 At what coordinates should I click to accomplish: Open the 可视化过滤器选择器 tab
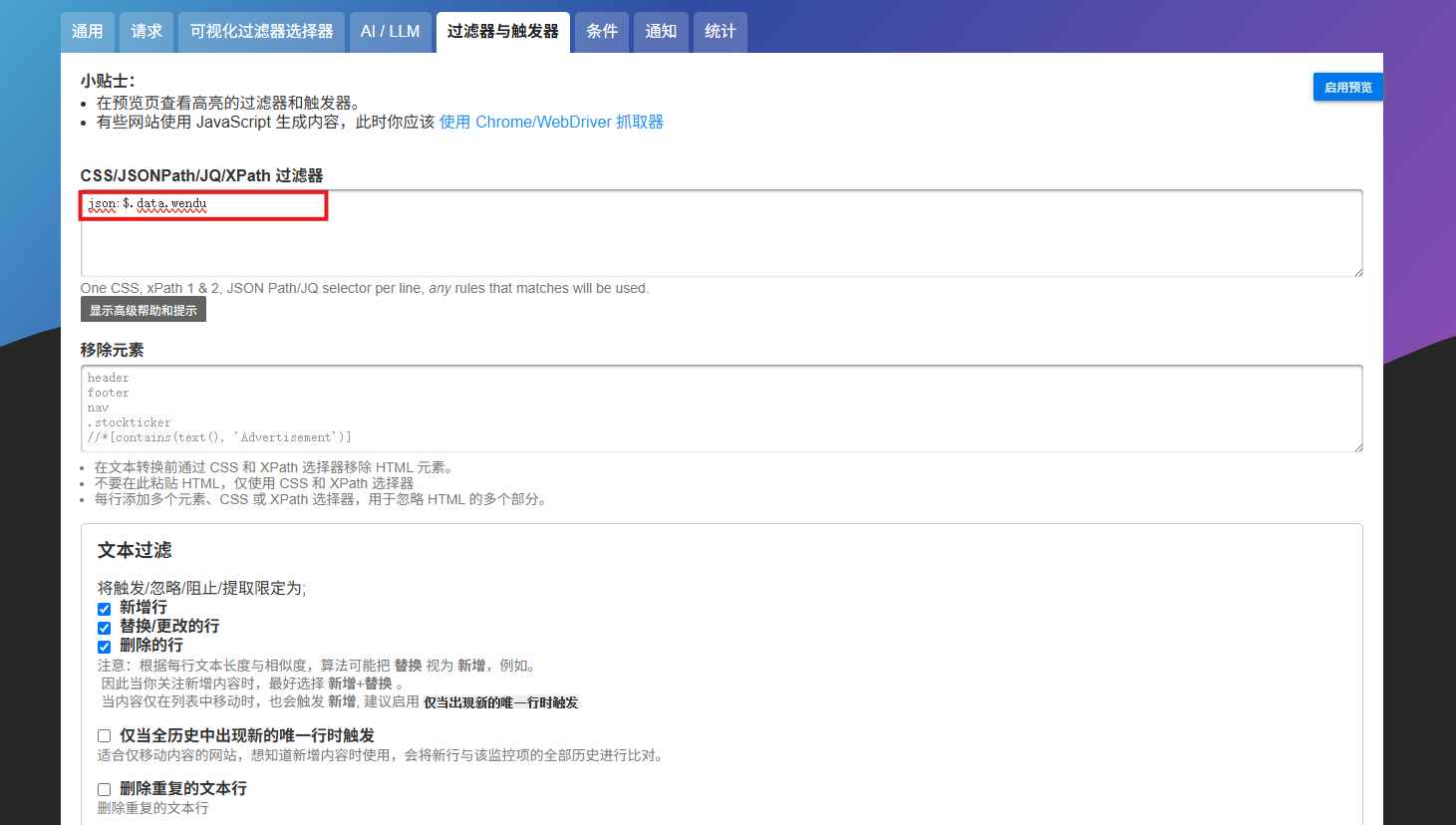pos(262,32)
